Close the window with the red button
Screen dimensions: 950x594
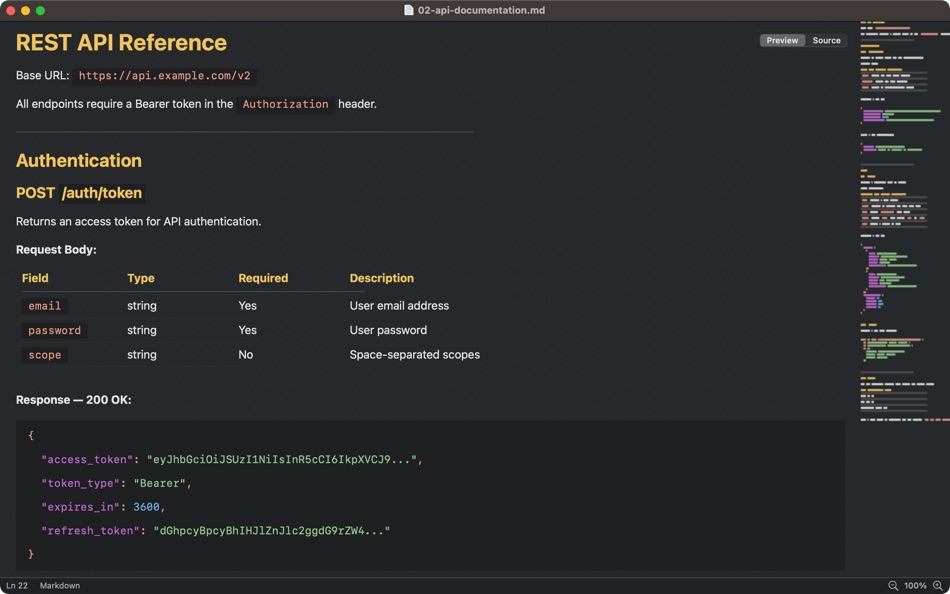[10, 10]
